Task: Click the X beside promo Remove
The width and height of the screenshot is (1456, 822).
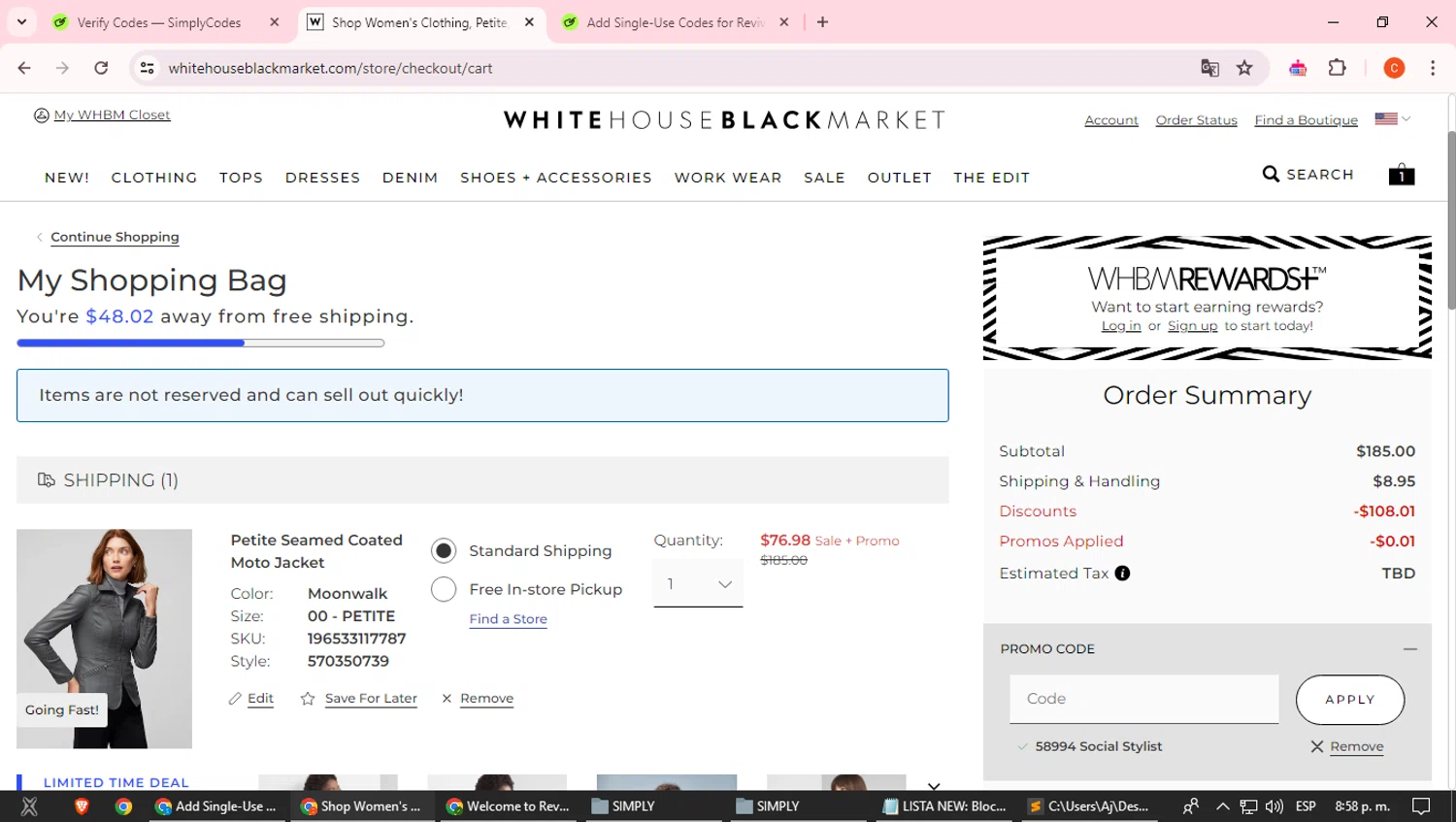Action: click(1317, 746)
